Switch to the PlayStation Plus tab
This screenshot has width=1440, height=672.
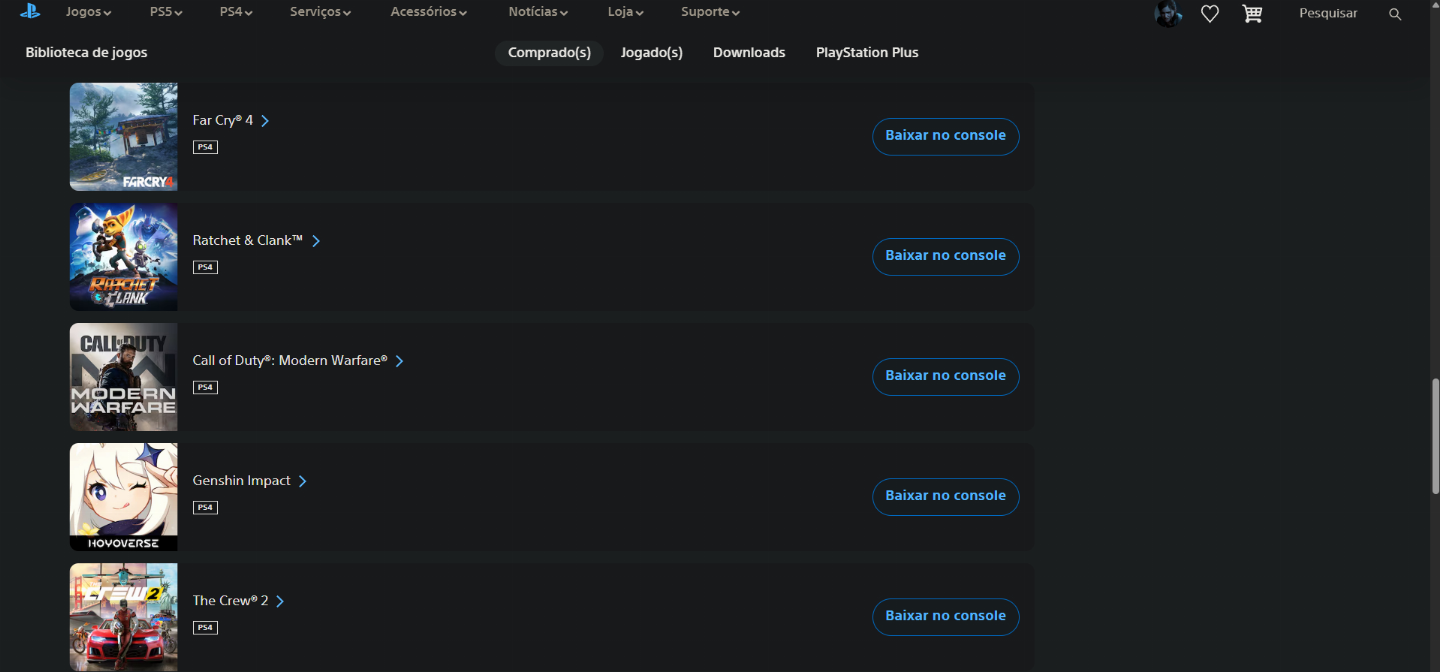(867, 53)
